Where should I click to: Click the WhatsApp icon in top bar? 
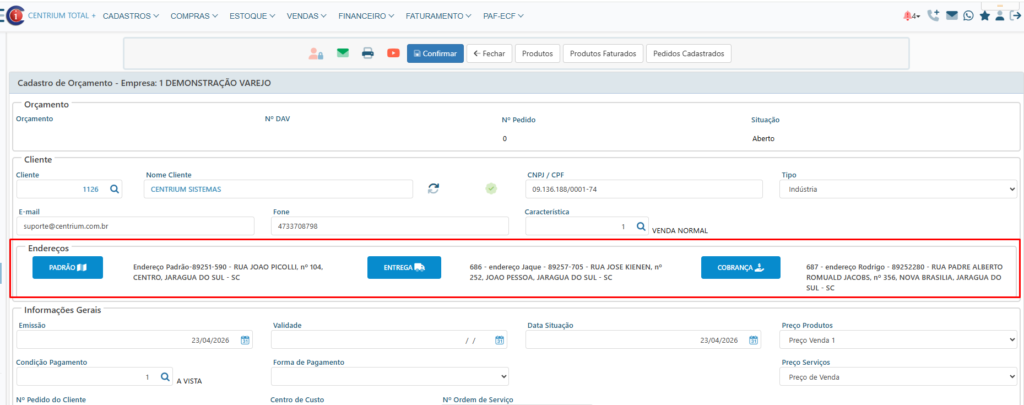tap(968, 16)
